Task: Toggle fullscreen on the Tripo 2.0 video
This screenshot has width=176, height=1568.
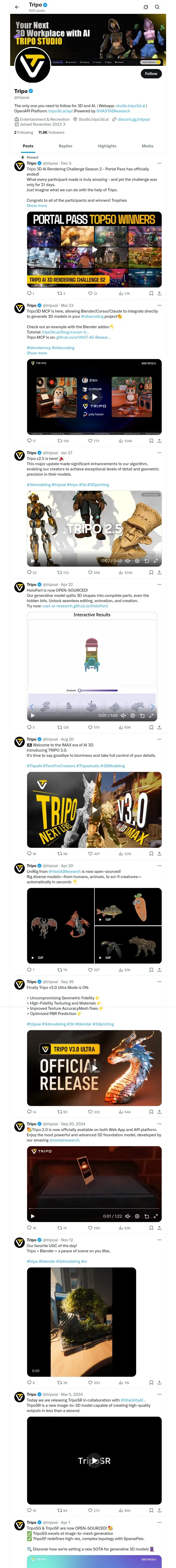Action: point(155,1216)
